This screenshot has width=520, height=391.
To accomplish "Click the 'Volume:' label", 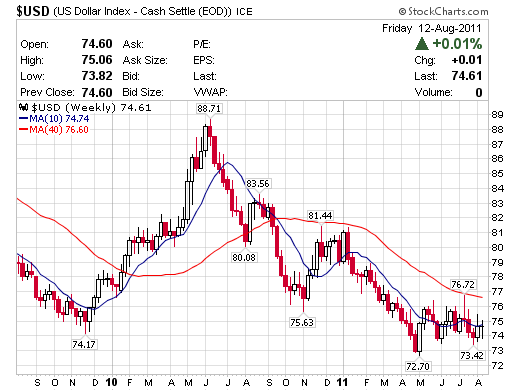I will [433, 92].
